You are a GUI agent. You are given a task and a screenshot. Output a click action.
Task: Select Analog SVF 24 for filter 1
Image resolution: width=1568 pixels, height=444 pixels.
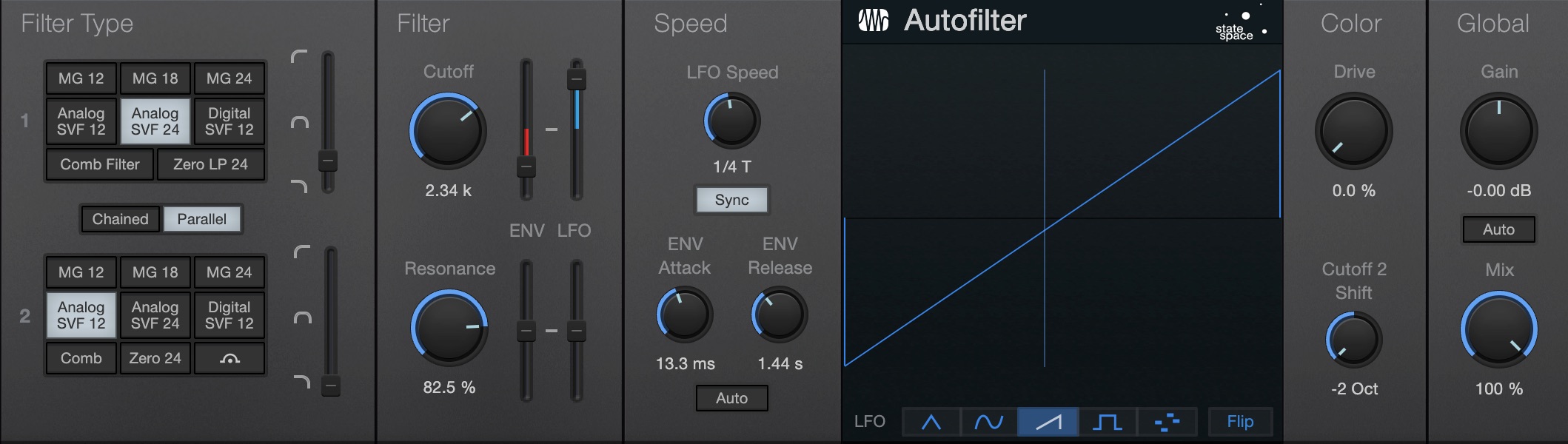click(155, 121)
